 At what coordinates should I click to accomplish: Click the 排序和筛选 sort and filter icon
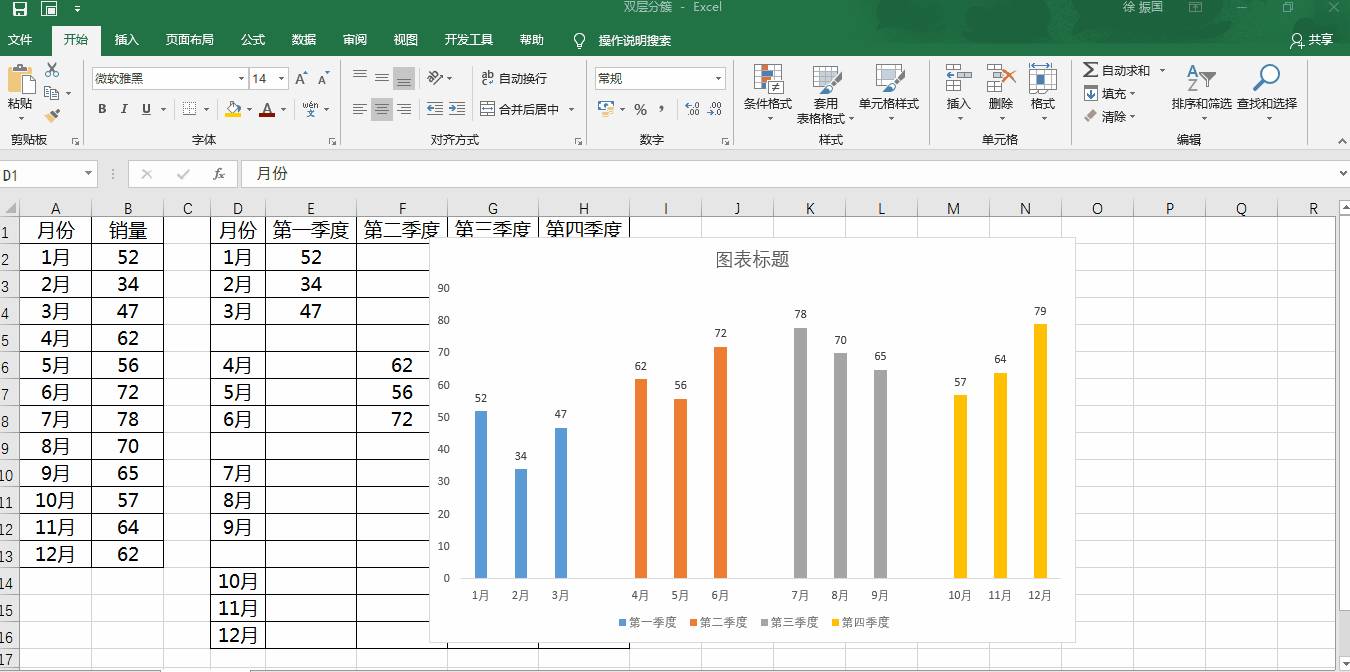coord(1201,88)
